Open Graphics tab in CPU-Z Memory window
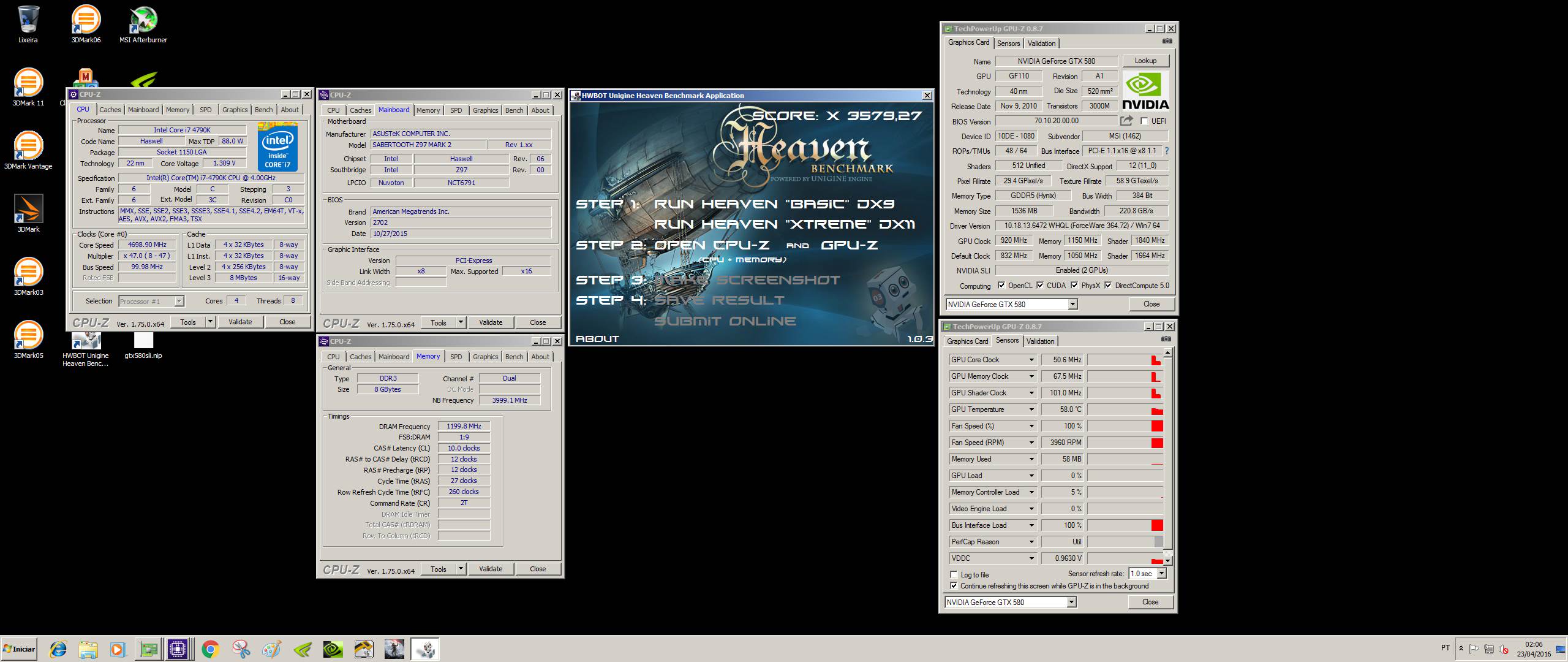Screen dimensions: 1568x662 click(x=485, y=357)
